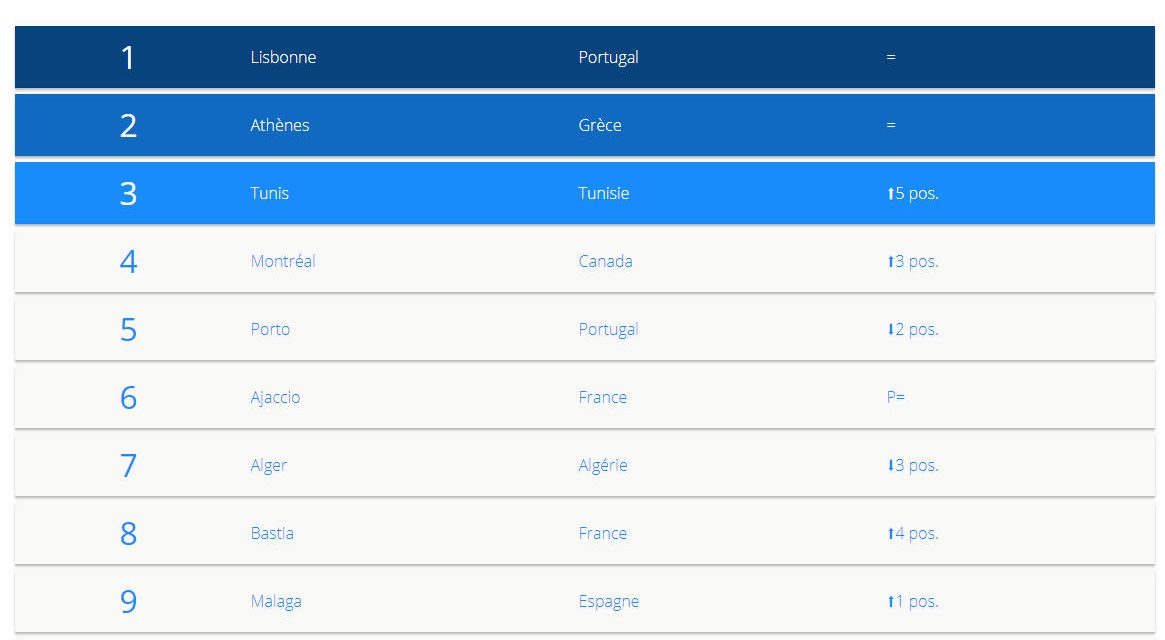1165x640 pixels.
Task: Click the equals sign in the Athènes row
Action: pos(891,126)
